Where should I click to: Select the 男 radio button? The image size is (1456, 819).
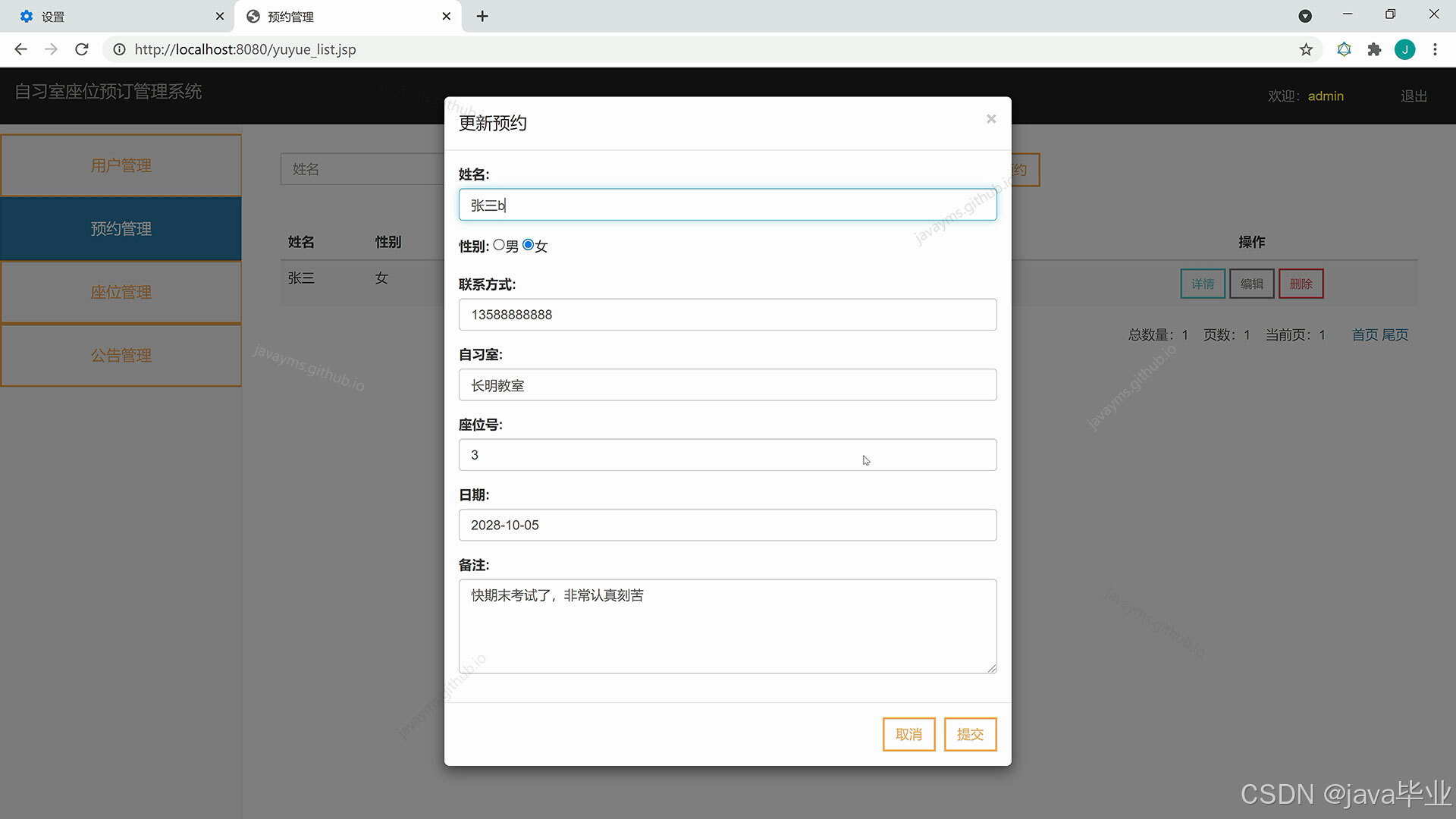tap(499, 245)
